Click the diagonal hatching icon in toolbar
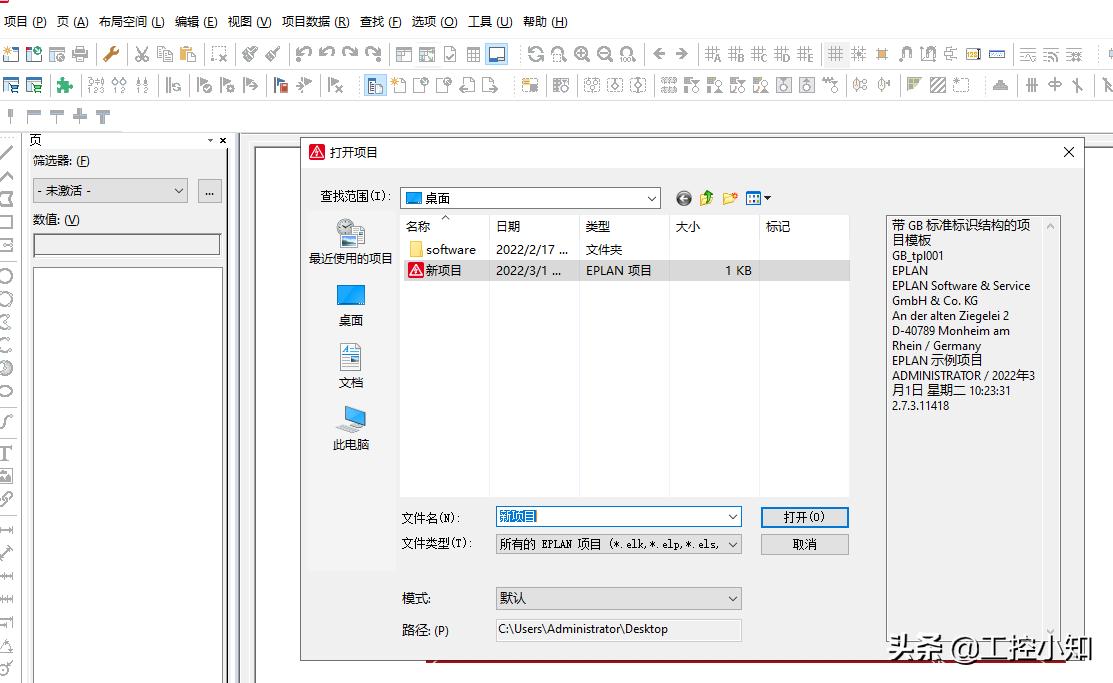 point(938,86)
